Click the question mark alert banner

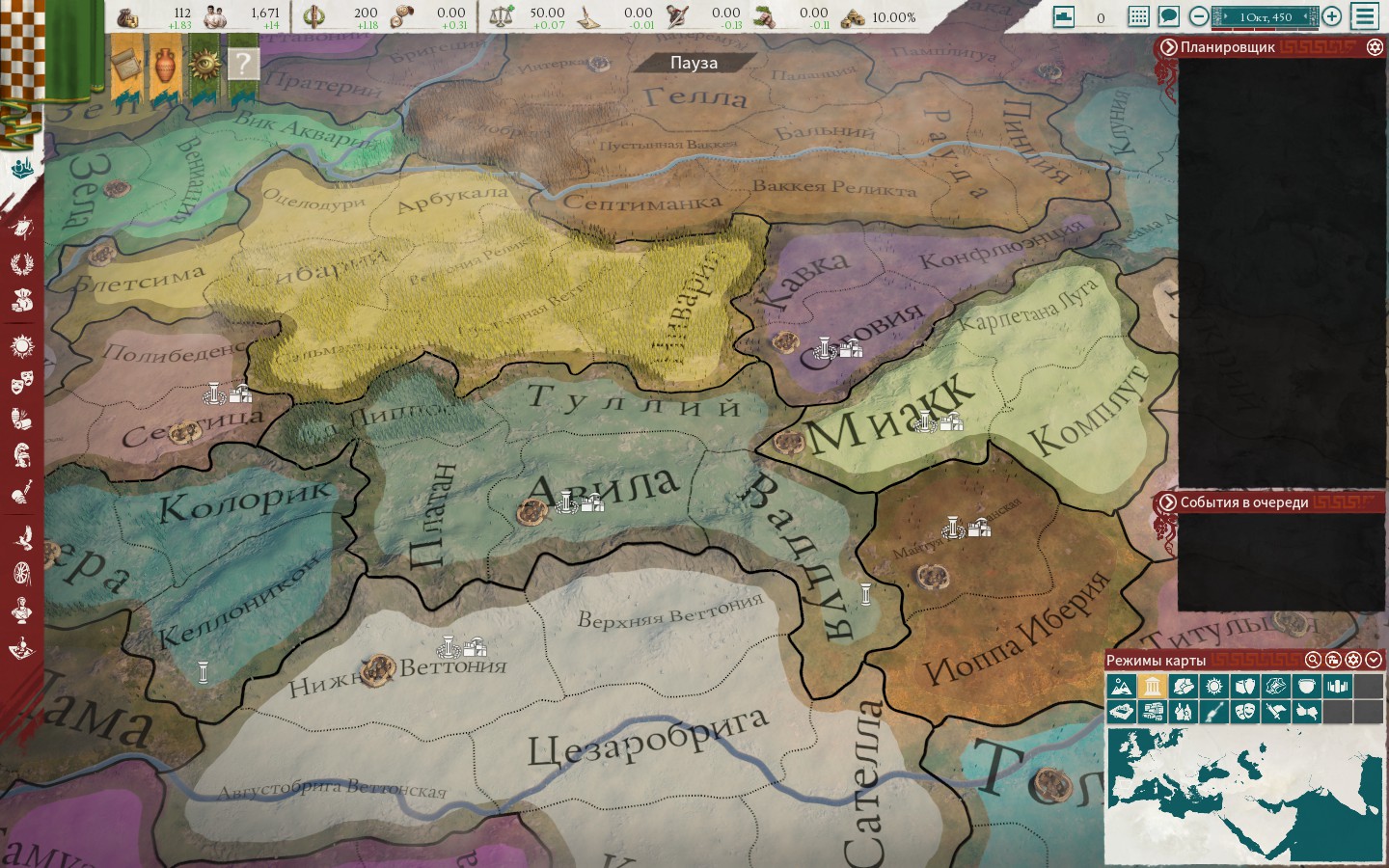click(243, 65)
